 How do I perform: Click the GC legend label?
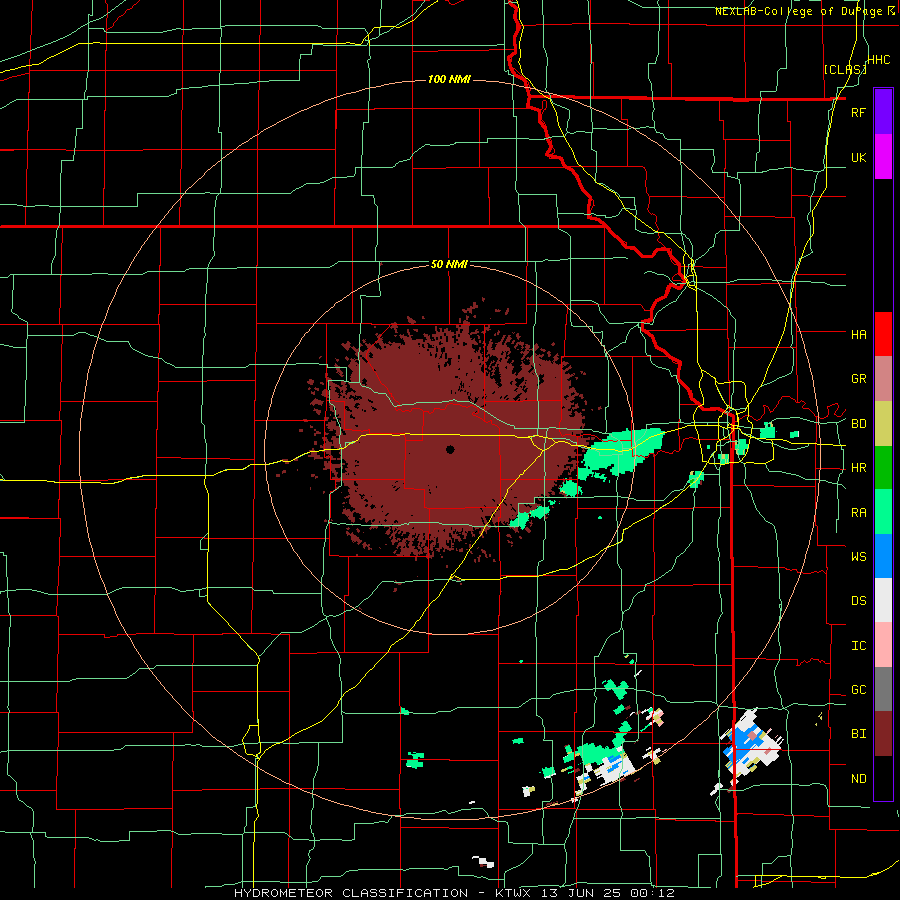pos(858,689)
